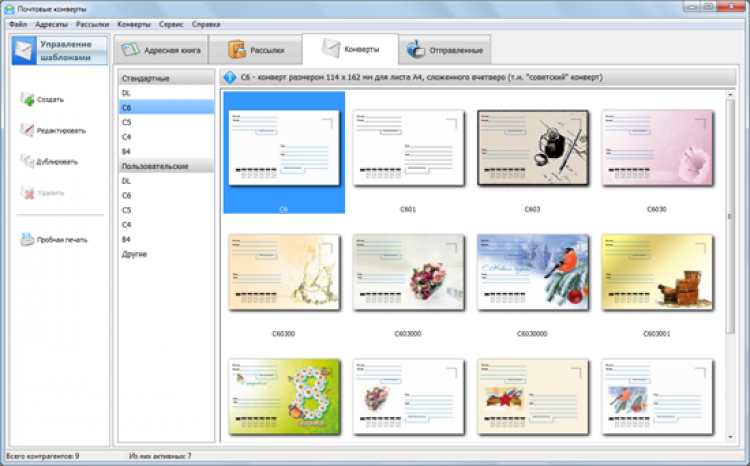
Task: Select DL under Стандартные
Action: (166, 93)
